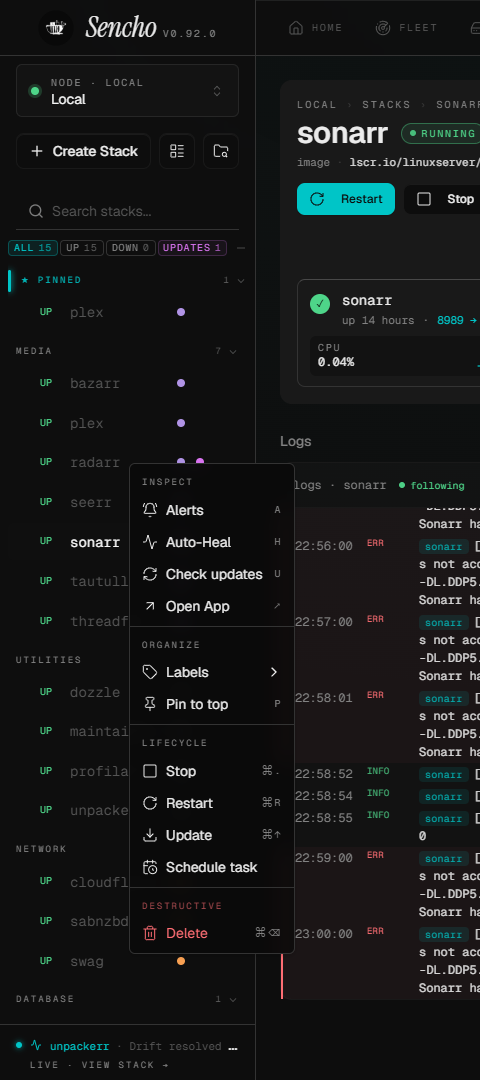The width and height of the screenshot is (480, 1080).
Task: Click the Update download icon
Action: [149, 835]
